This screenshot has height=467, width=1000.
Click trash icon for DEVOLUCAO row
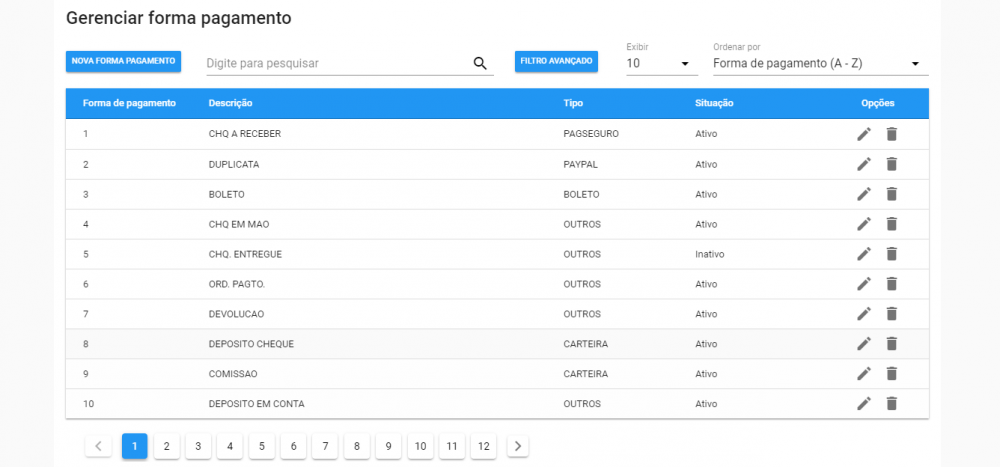(x=892, y=314)
